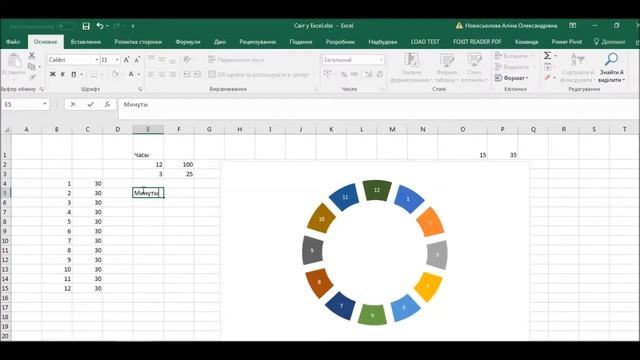
Task: Open Cell Styles gallery
Action: (x=474, y=68)
